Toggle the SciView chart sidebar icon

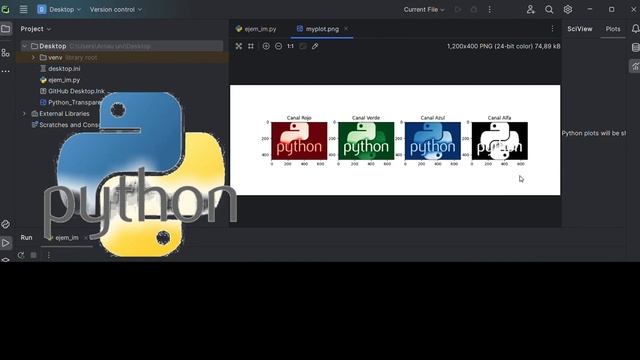click(635, 66)
